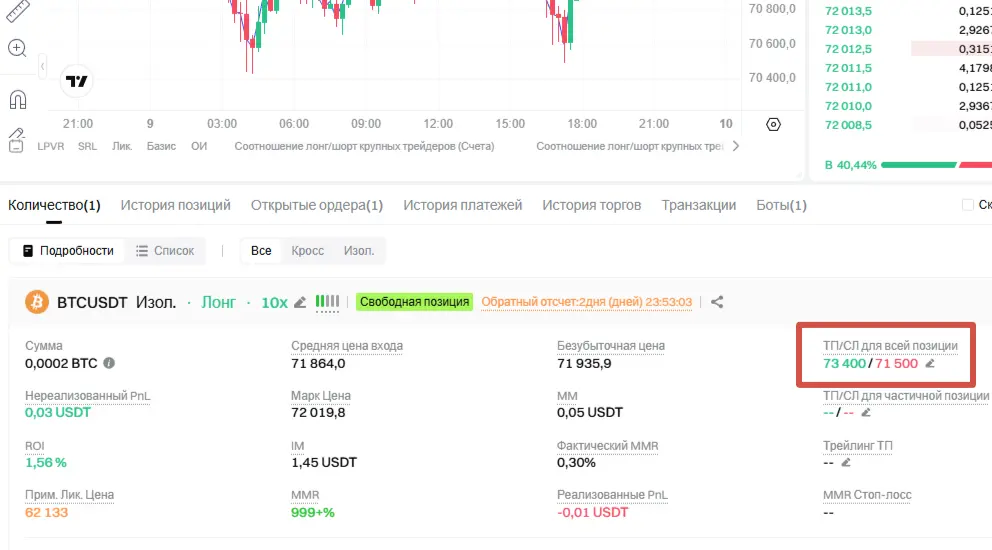Tick the checkbox right of Боты tab

pyautogui.click(x=967, y=204)
